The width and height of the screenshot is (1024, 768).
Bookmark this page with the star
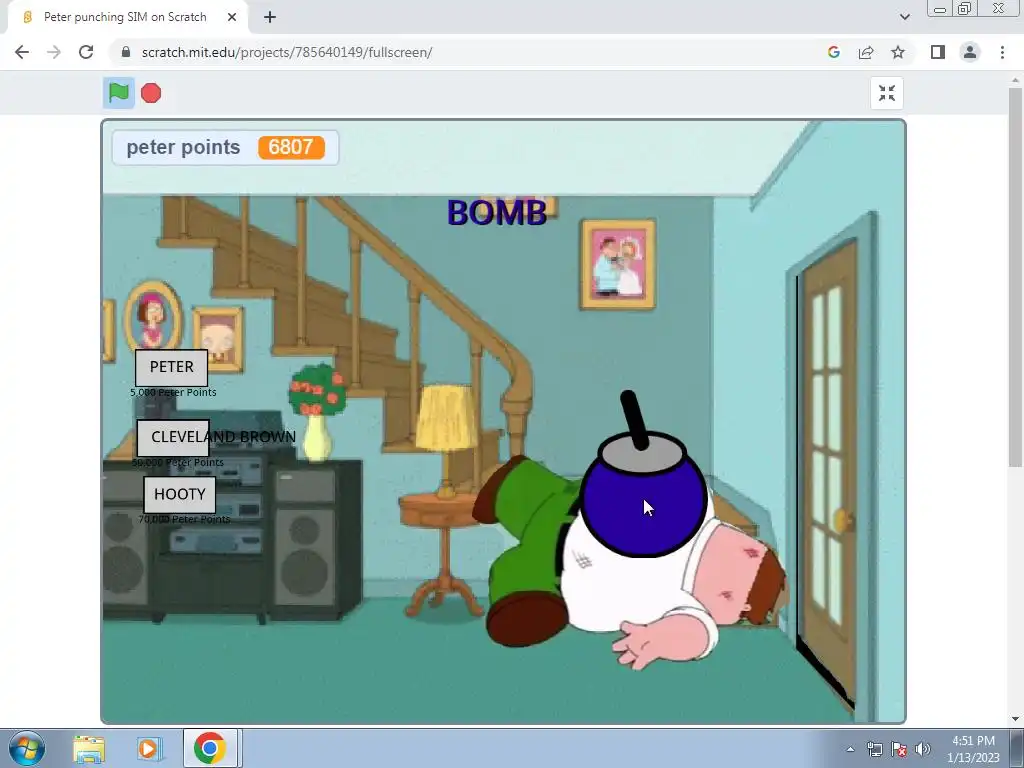(x=898, y=52)
